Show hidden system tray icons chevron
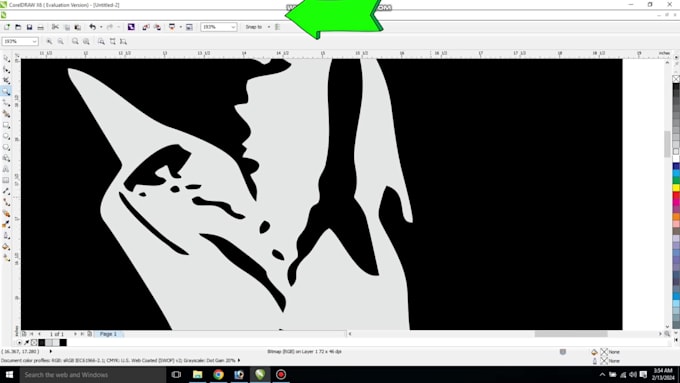Screen dimensions: 680x383 tap(602, 374)
